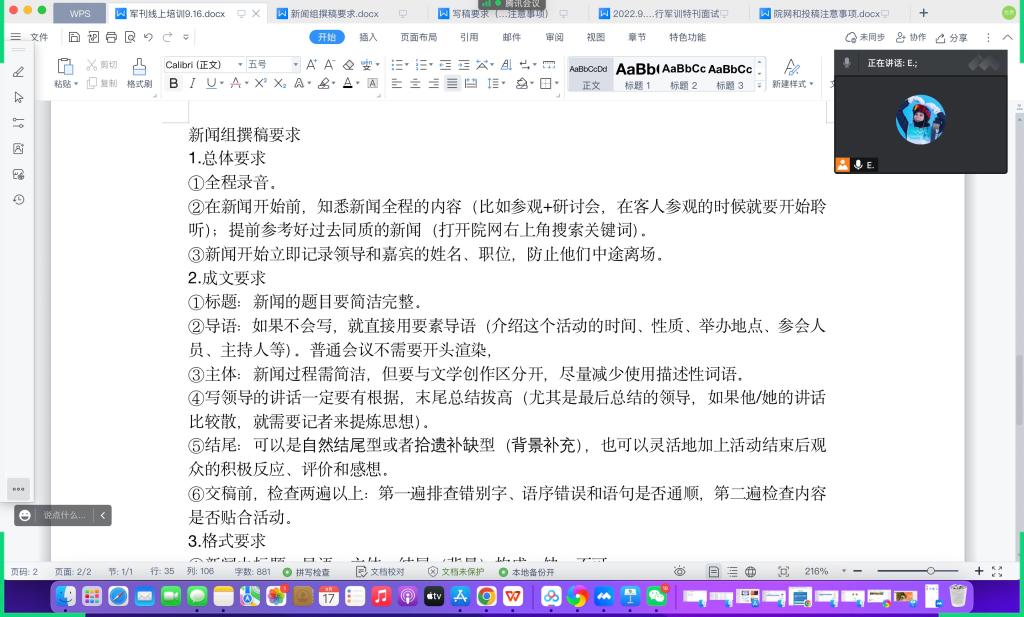Apply superscript formatting
The width and height of the screenshot is (1024, 617).
[x=261, y=84]
